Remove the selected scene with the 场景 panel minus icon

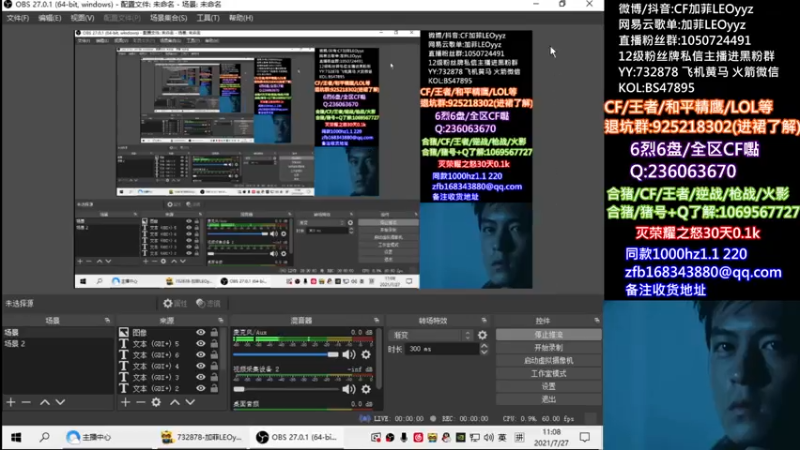(x=26, y=402)
